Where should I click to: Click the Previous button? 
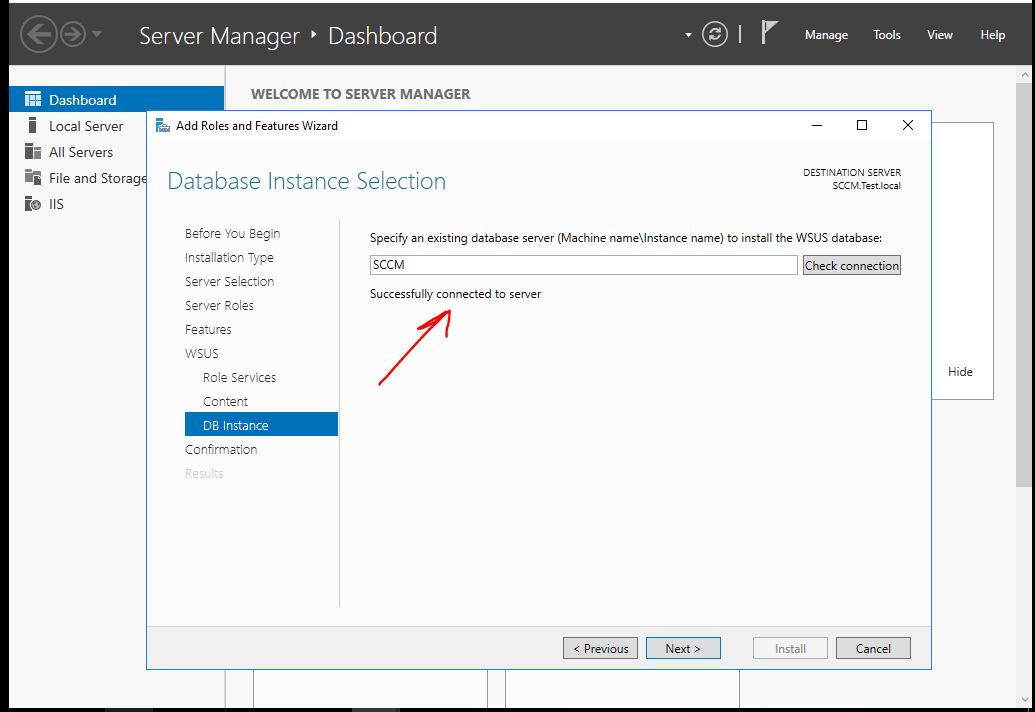[x=600, y=648]
